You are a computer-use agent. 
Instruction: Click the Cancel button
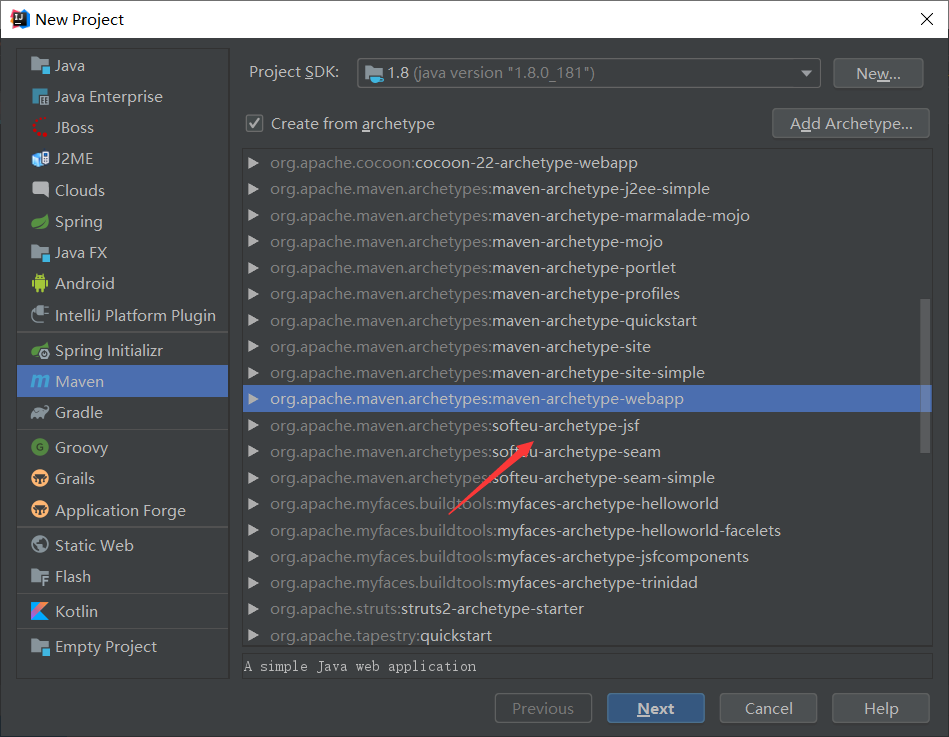(769, 708)
